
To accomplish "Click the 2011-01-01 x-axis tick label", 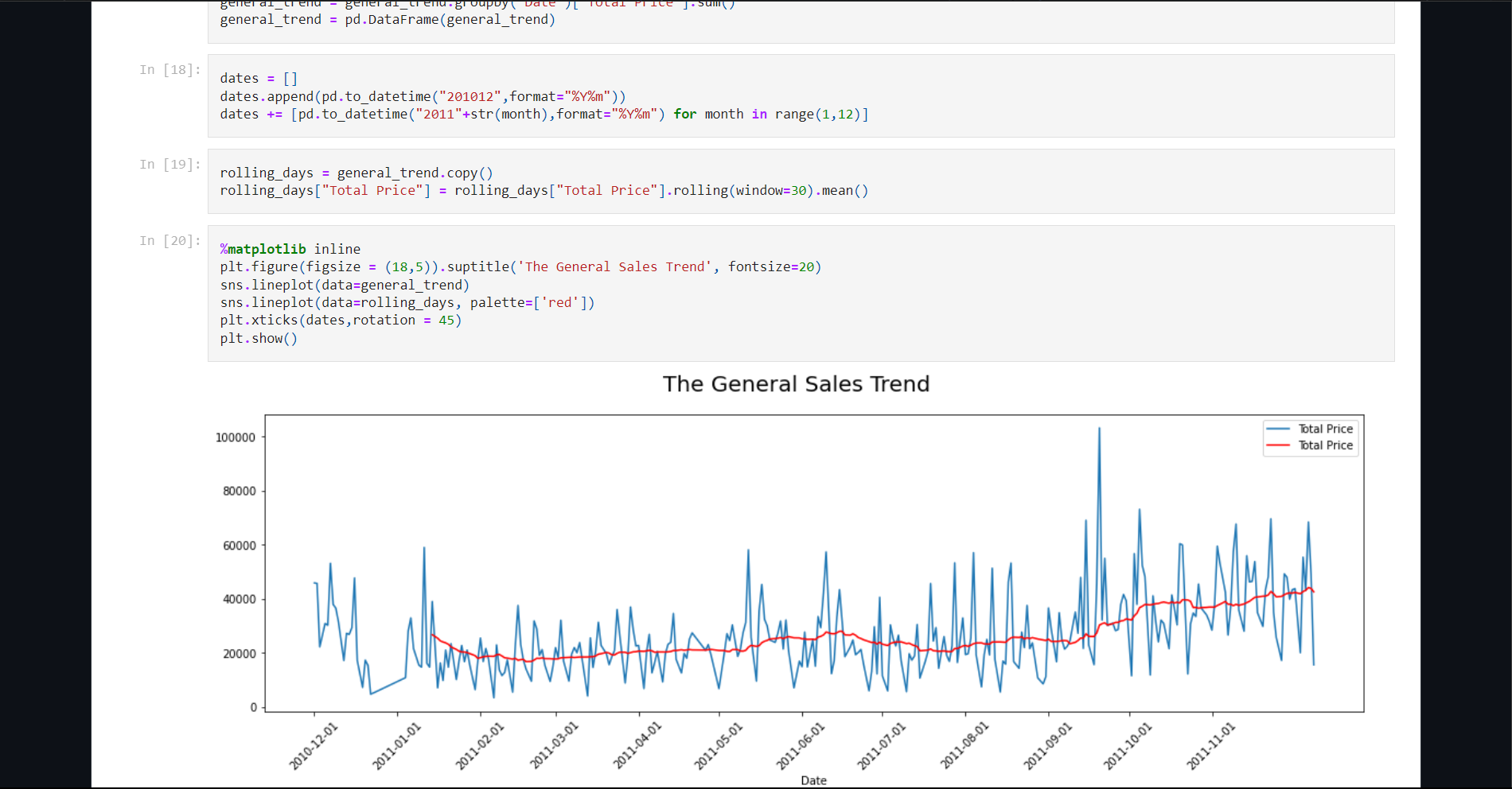I will click(x=396, y=747).
